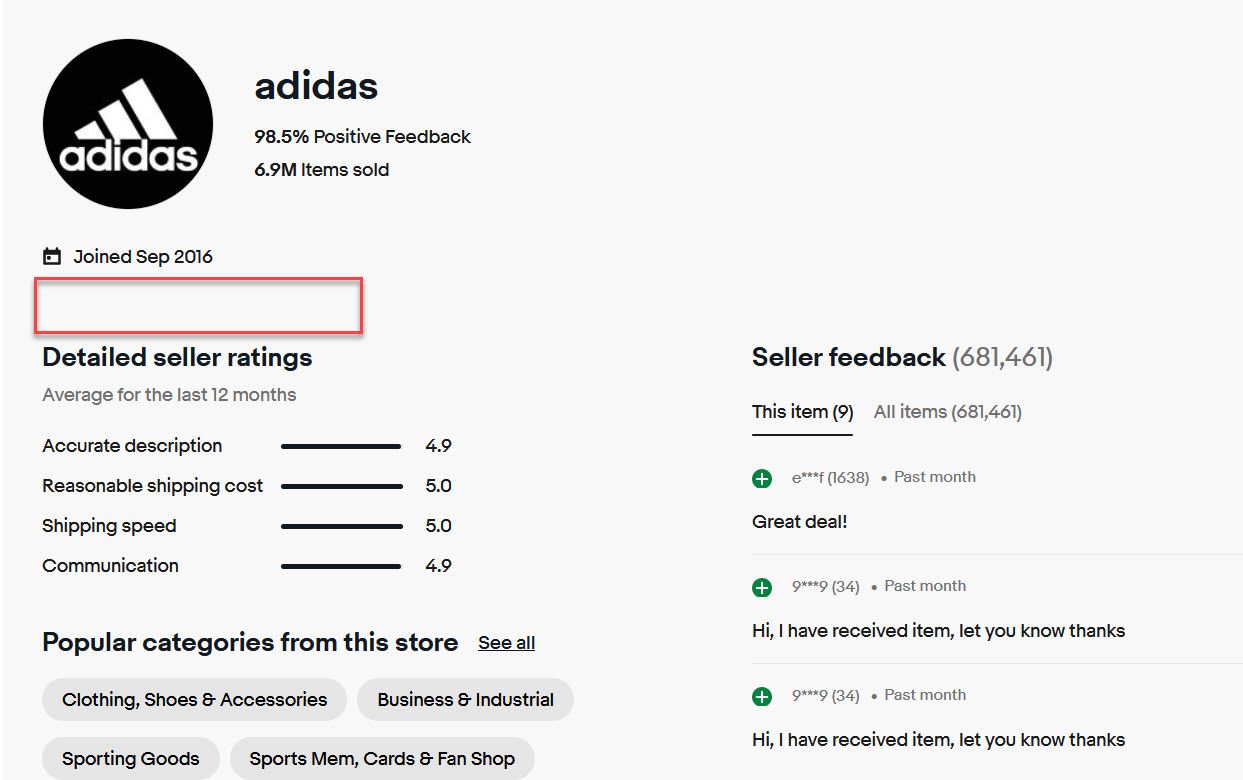Open Sports Mem, Cards & Fan Shop category
The width and height of the screenshot is (1243, 780).
pyautogui.click(x=382, y=759)
